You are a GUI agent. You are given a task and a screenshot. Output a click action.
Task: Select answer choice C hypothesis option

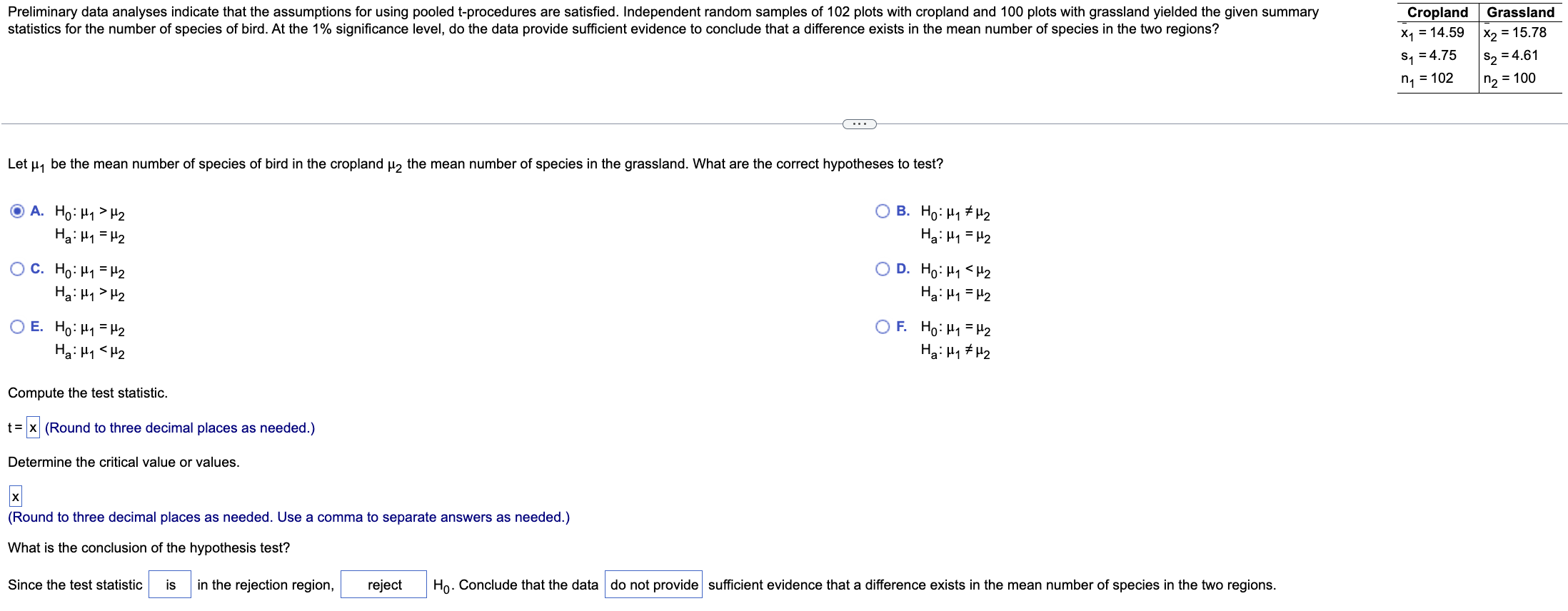coord(17,268)
